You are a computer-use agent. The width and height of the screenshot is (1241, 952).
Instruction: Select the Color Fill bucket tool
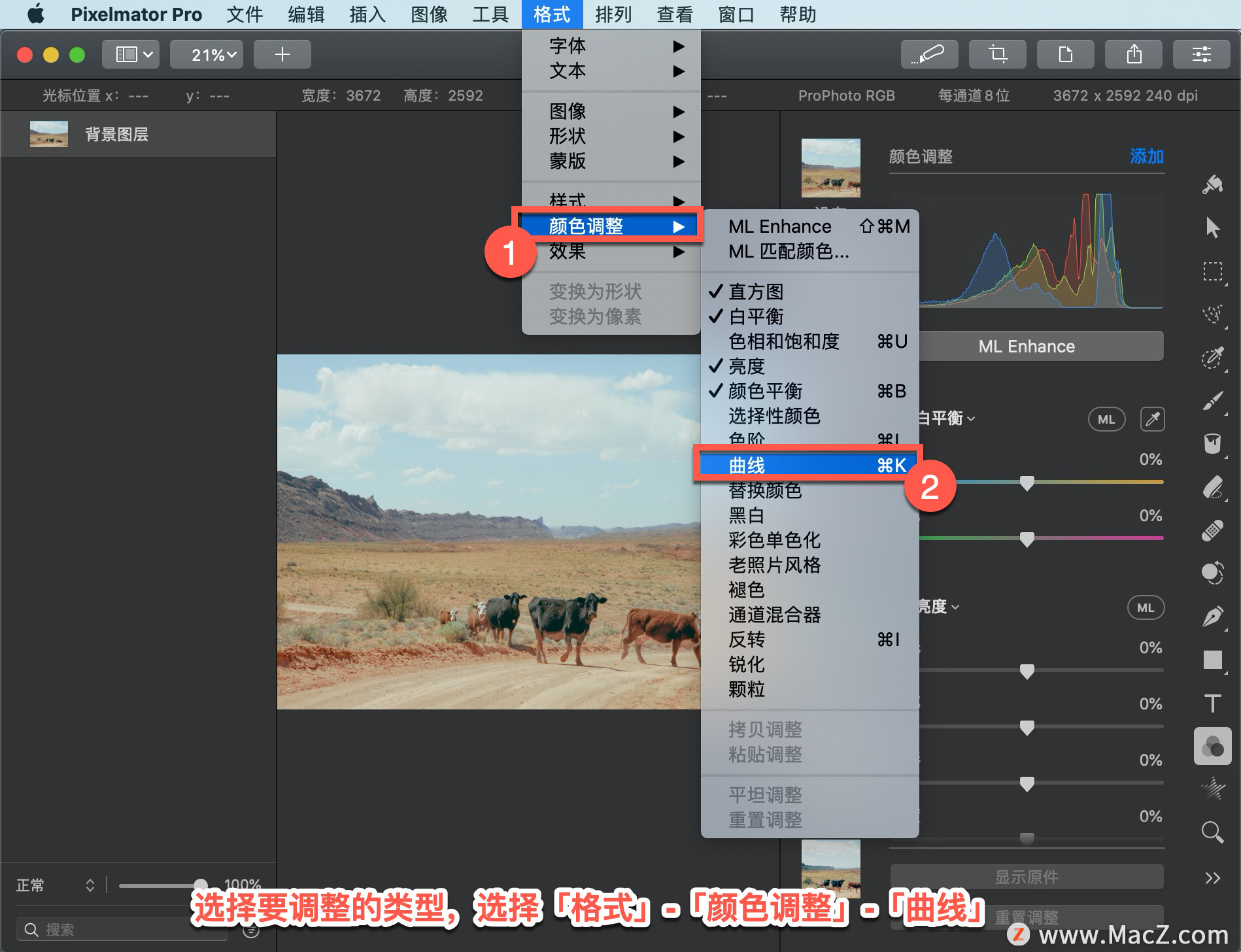pos(1213,444)
